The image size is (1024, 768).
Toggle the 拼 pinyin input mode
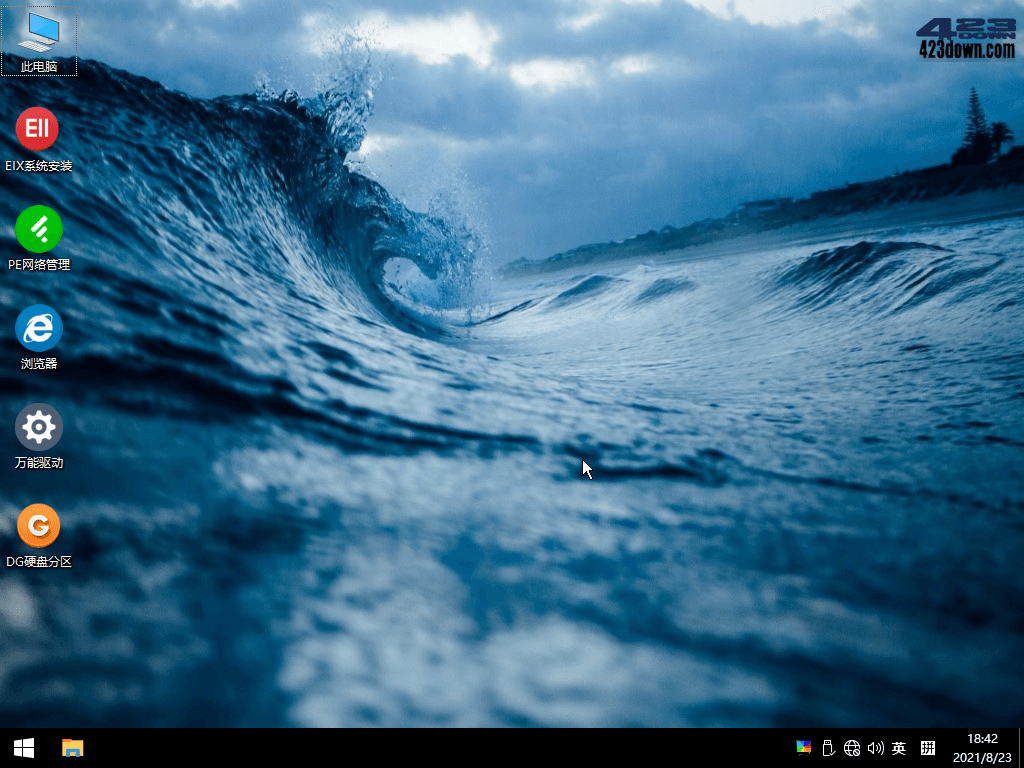pyautogui.click(x=928, y=747)
